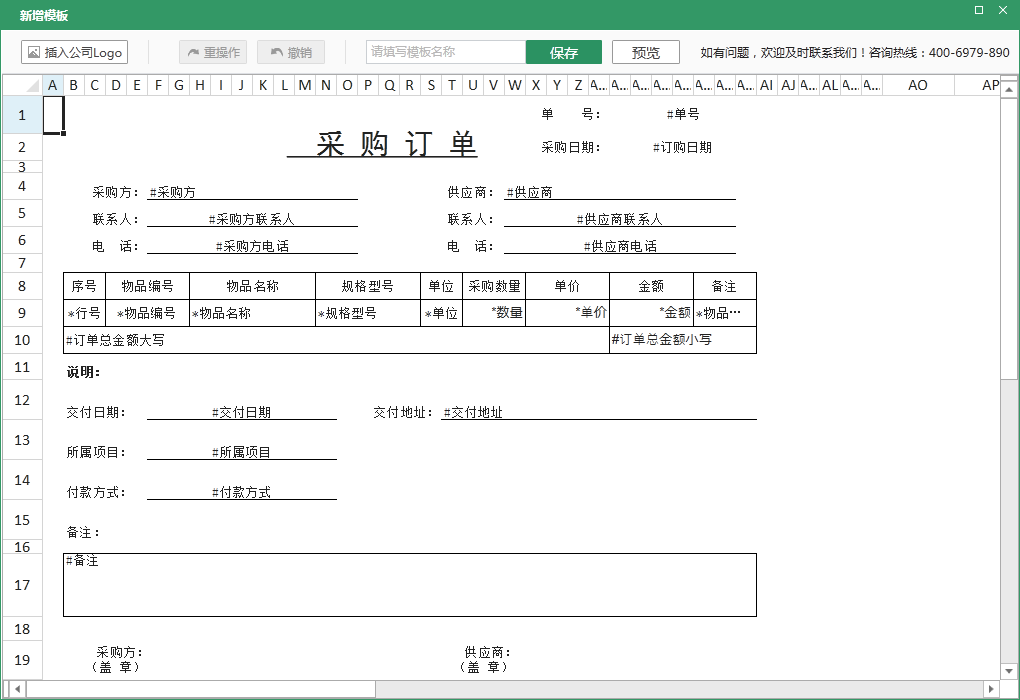This screenshot has width=1020, height=700.
Task: Click the horizontal scrollbar left arrow
Action: pos(17,689)
